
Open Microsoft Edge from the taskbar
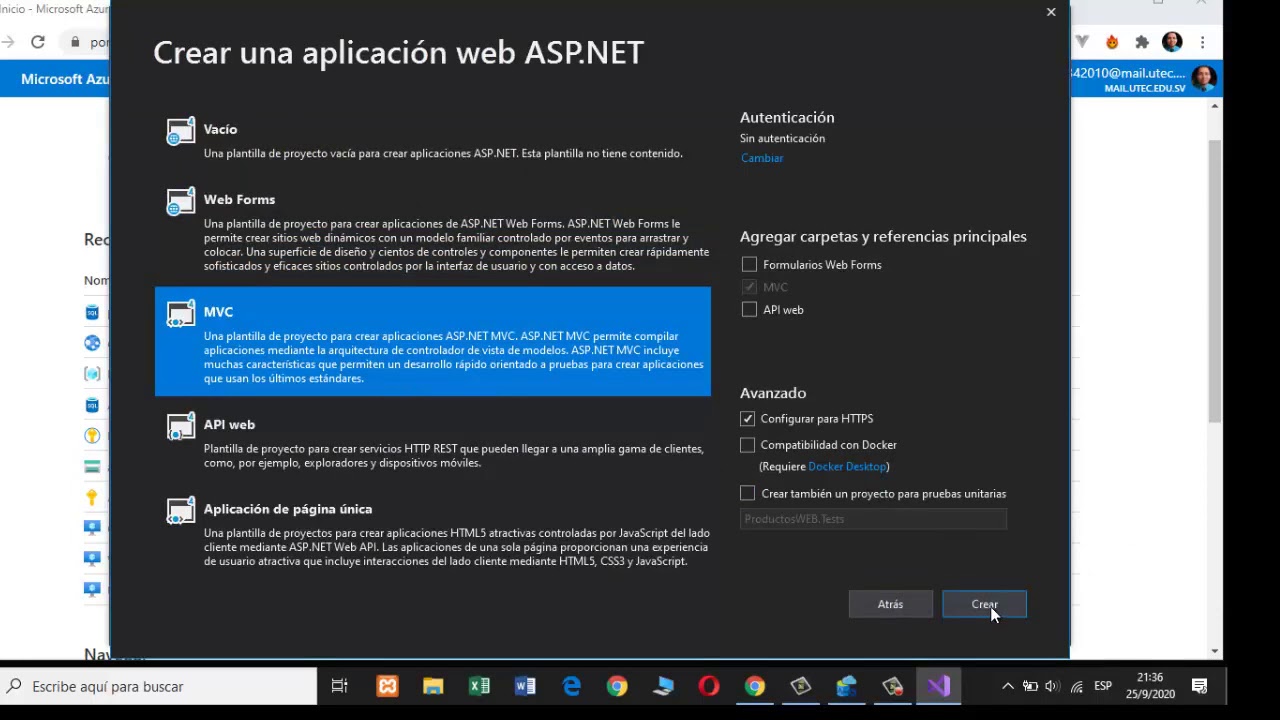click(571, 686)
